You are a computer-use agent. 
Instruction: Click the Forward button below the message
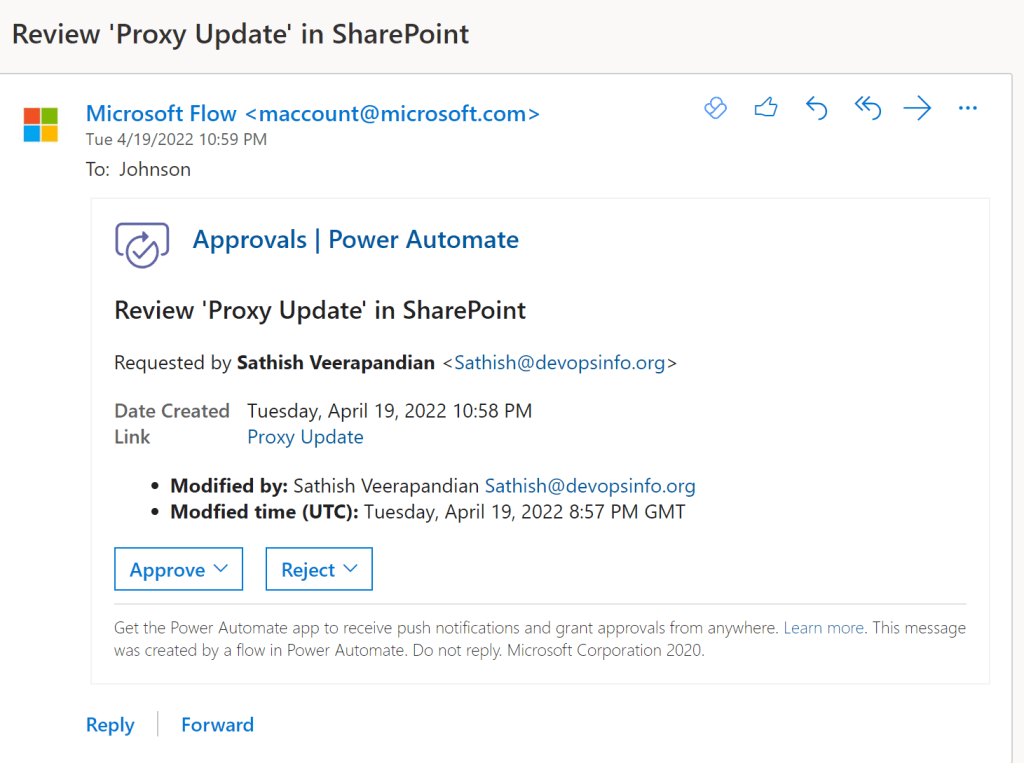[x=217, y=725]
